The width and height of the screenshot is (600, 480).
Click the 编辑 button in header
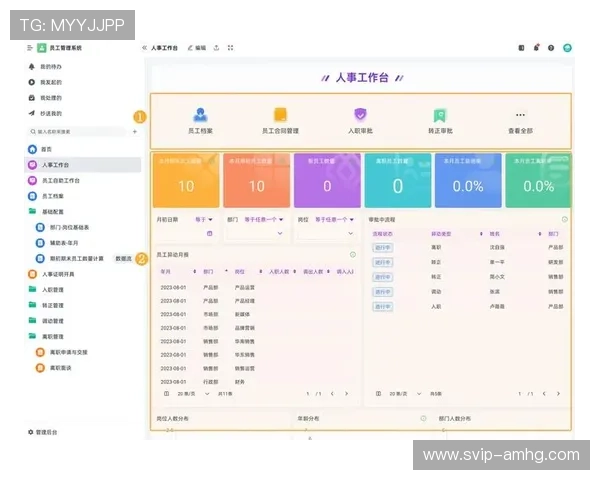[197, 48]
